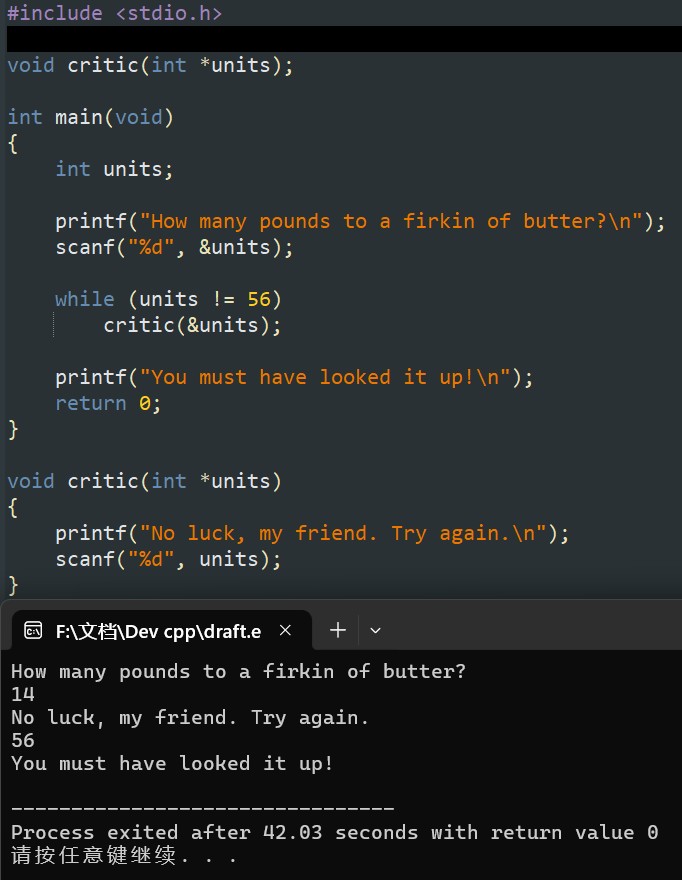Viewport: 682px width, 880px height.
Task: Click the critic prototype line with semicolon
Action: 150,65
